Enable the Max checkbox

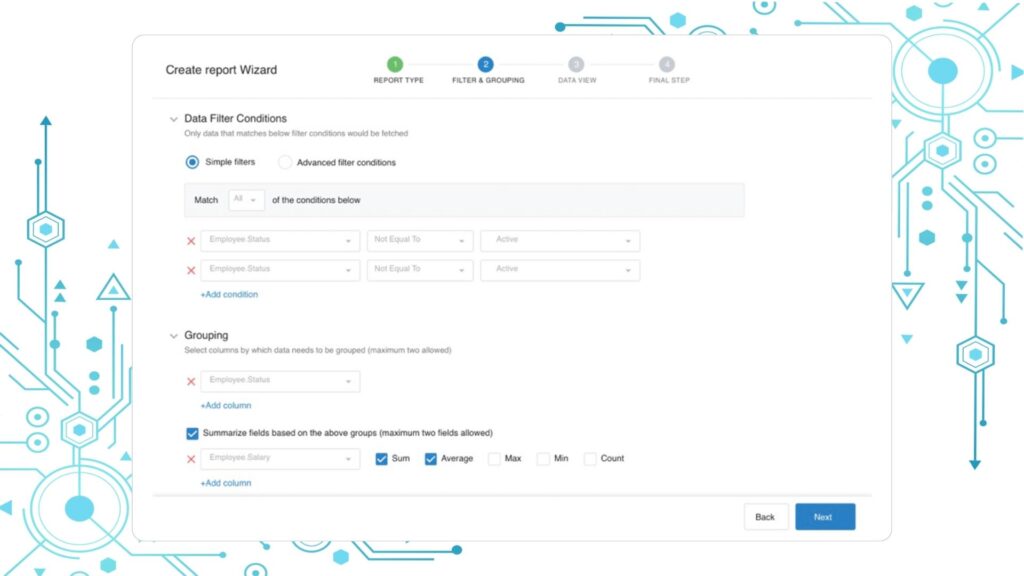coord(494,459)
